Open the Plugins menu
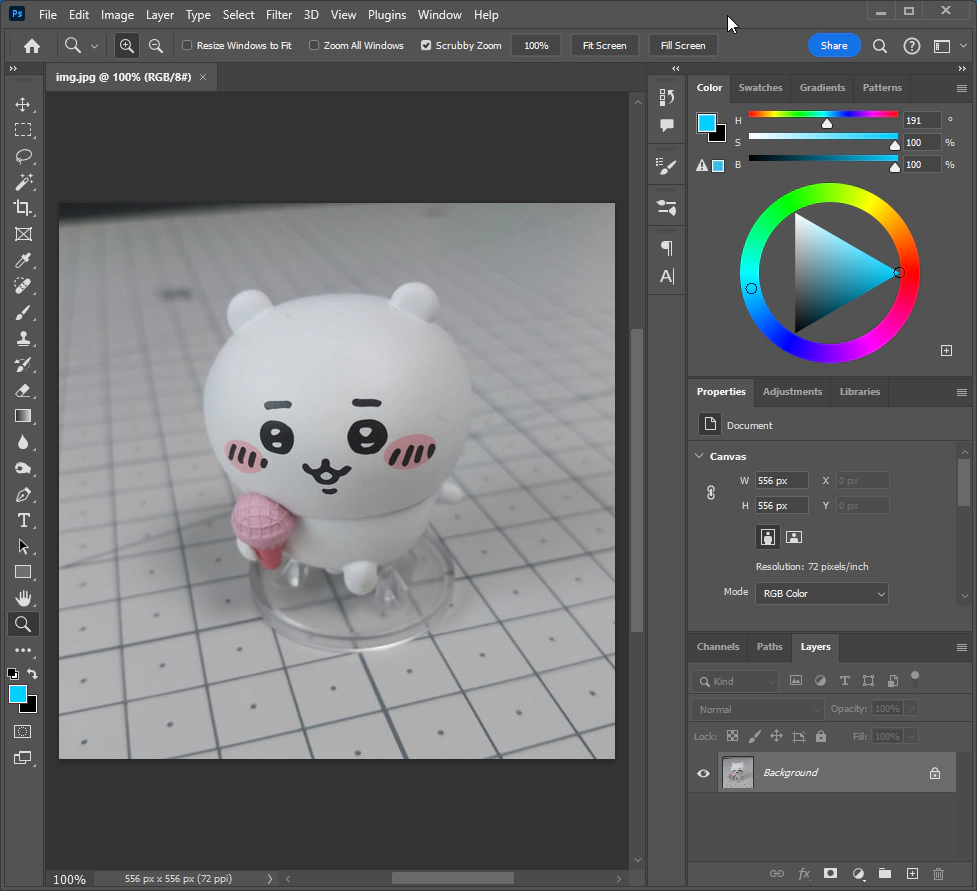Viewport: 977px width, 891px height. 386,14
